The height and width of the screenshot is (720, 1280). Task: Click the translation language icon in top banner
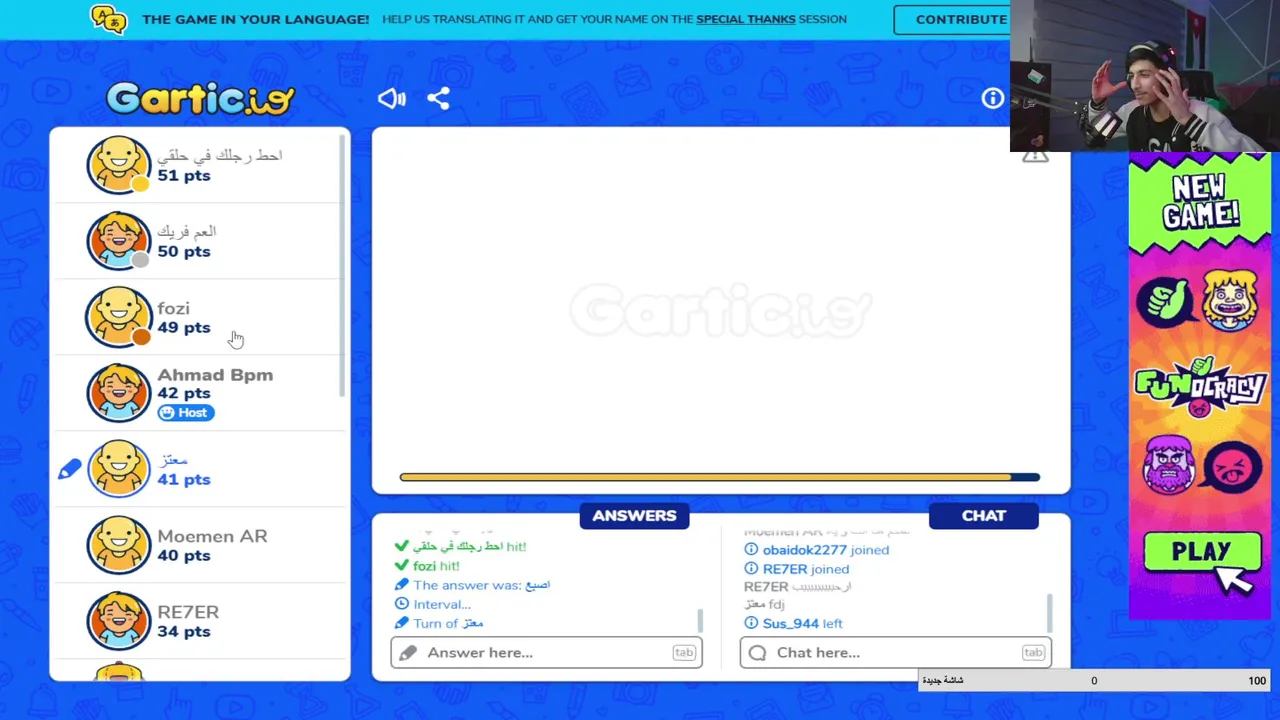point(108,18)
